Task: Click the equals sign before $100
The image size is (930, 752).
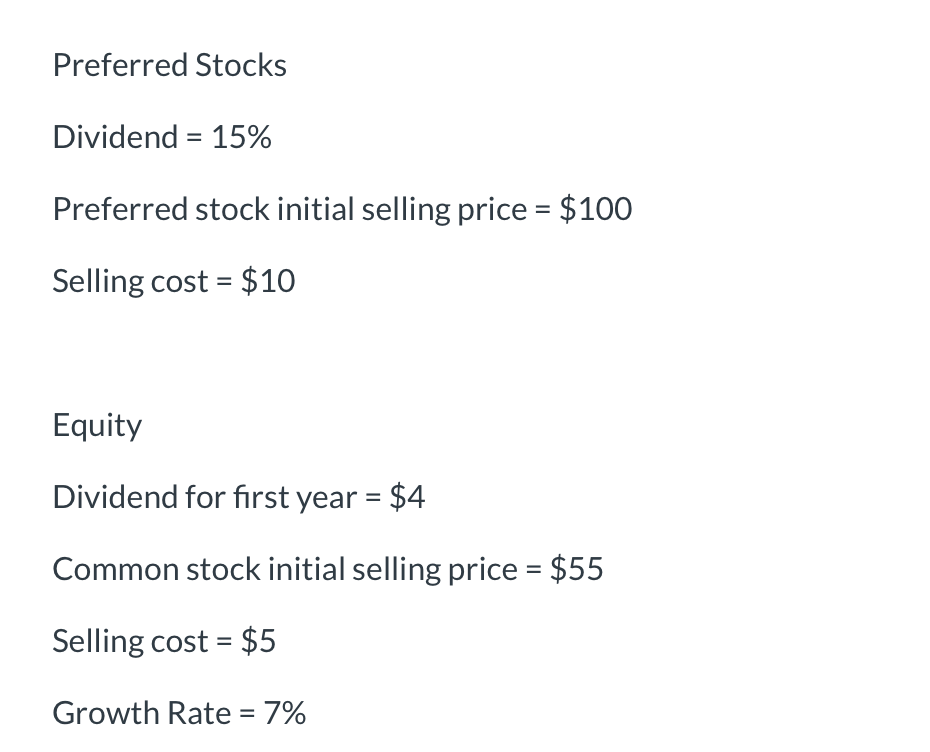Action: [x=541, y=210]
